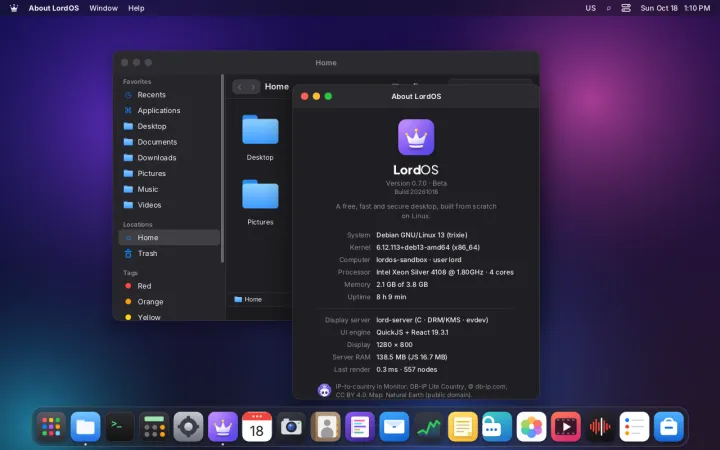The image size is (720, 450).
Task: Open the Window menu
Action: click(103, 8)
